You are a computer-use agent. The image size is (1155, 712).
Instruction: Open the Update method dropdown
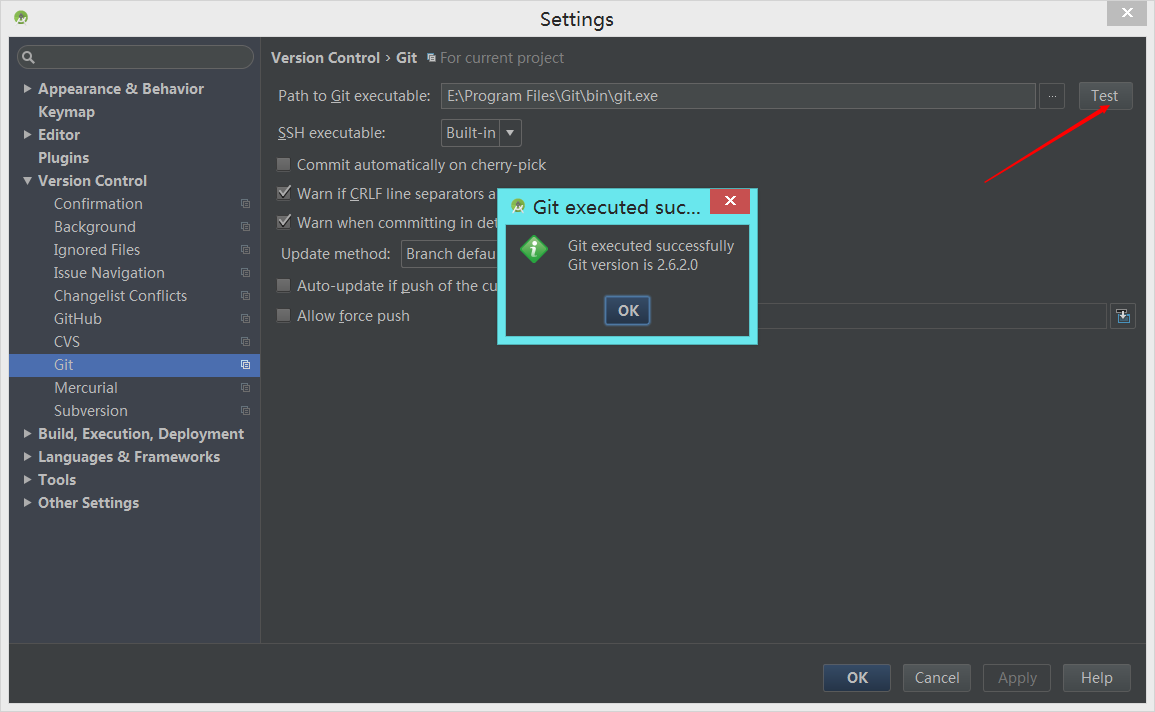tap(450, 254)
